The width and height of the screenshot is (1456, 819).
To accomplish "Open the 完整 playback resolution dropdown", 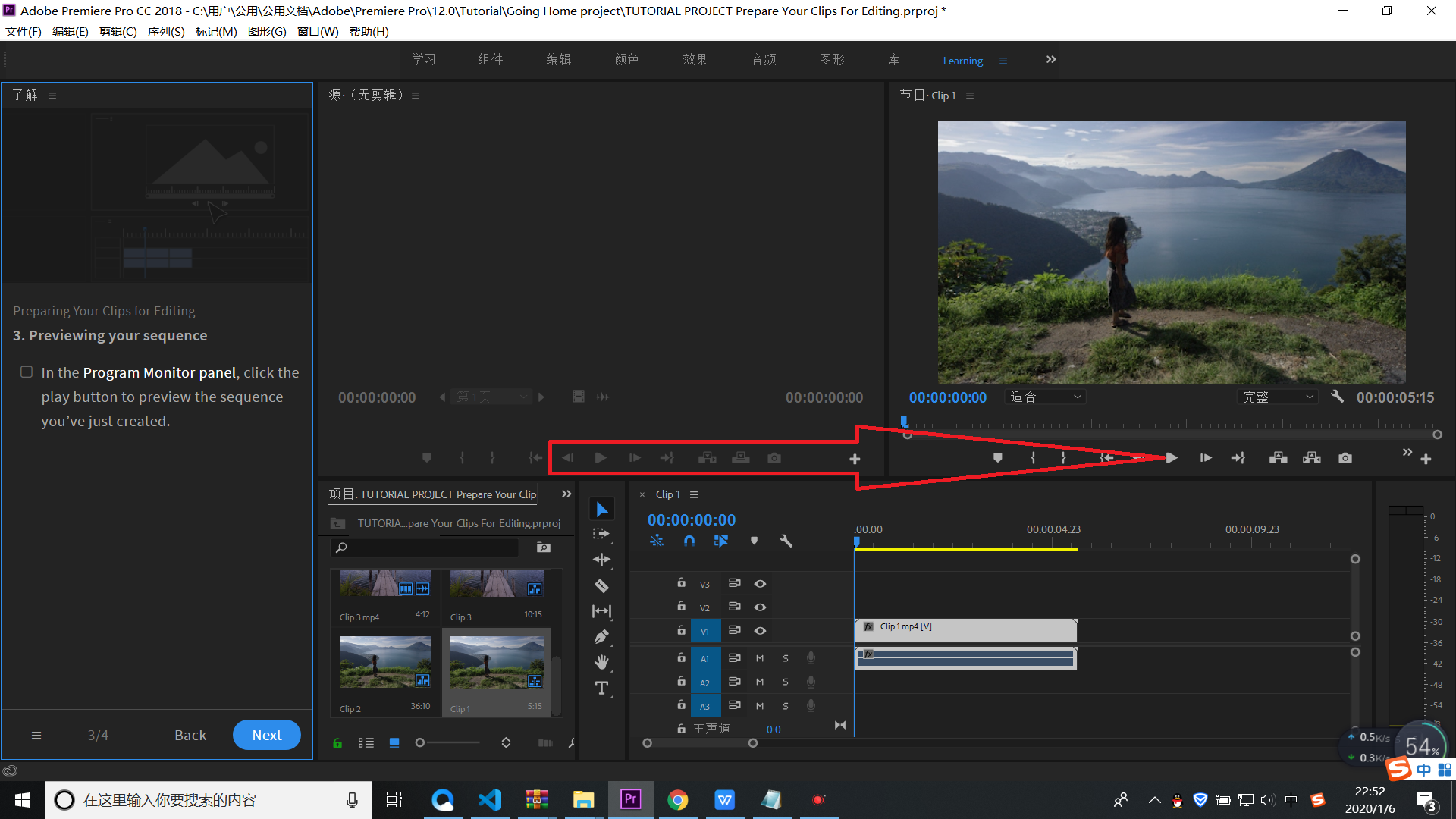I will tap(1278, 397).
